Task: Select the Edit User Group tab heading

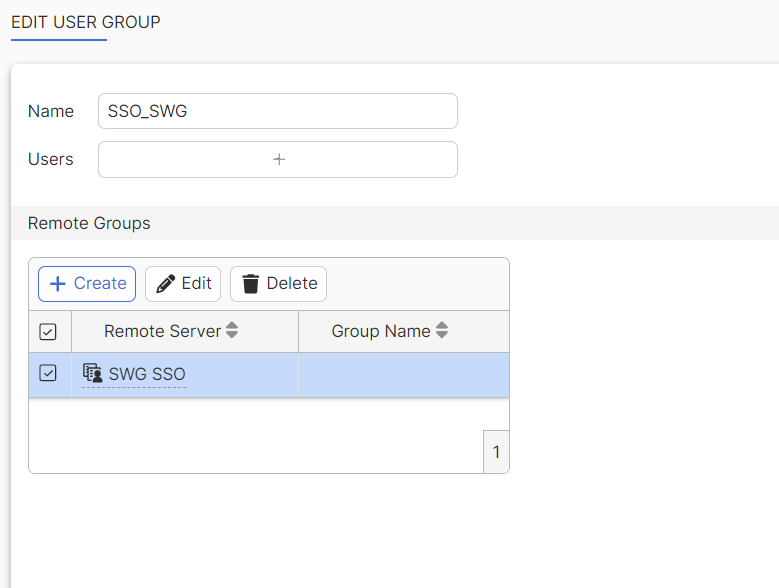Action: 86,22
